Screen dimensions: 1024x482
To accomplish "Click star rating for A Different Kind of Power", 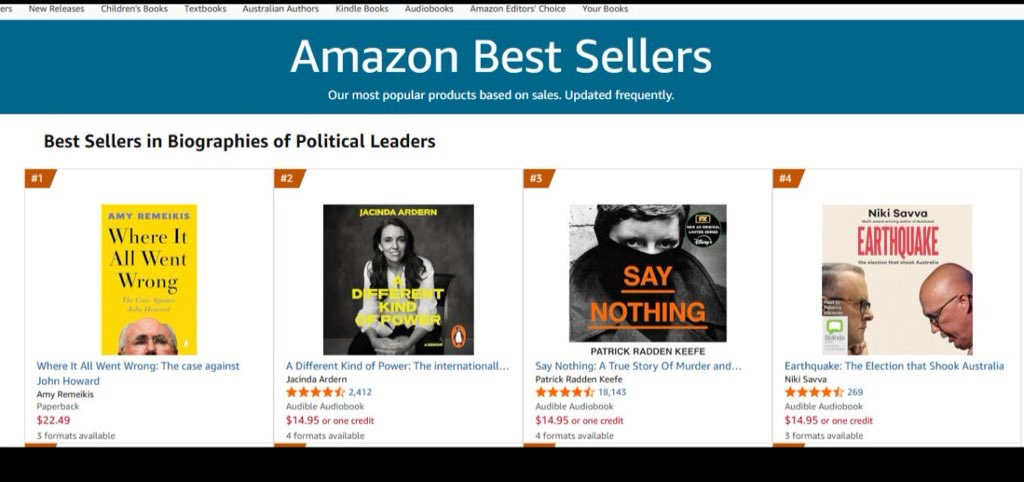I will pos(316,392).
